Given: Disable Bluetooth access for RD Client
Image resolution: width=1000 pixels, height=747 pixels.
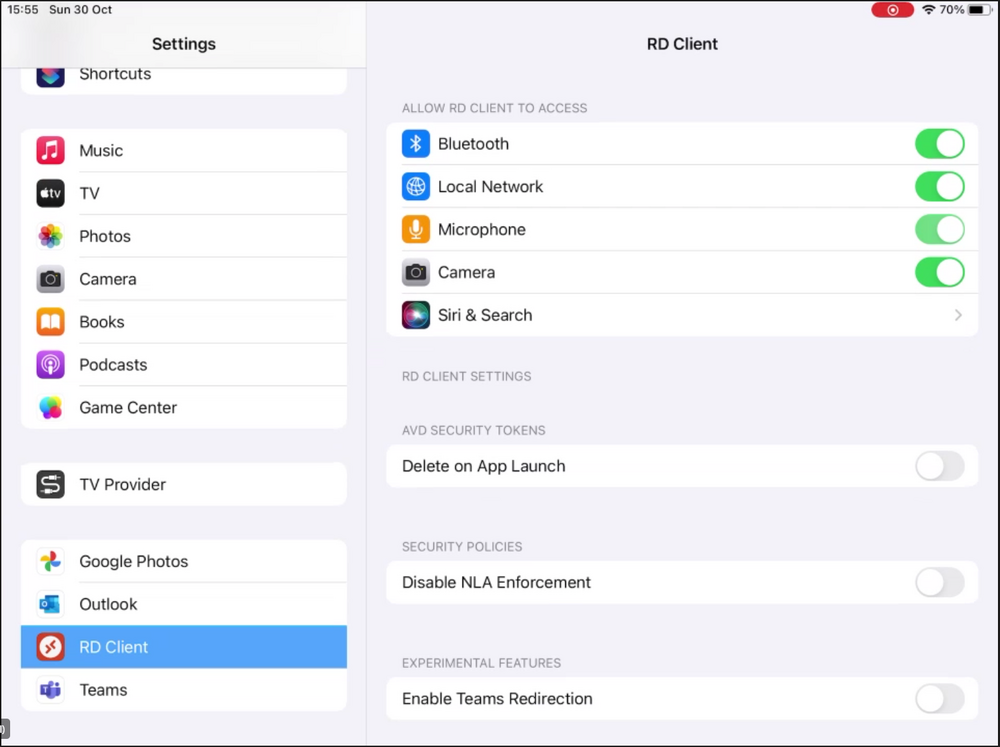Looking at the screenshot, I should 939,144.
